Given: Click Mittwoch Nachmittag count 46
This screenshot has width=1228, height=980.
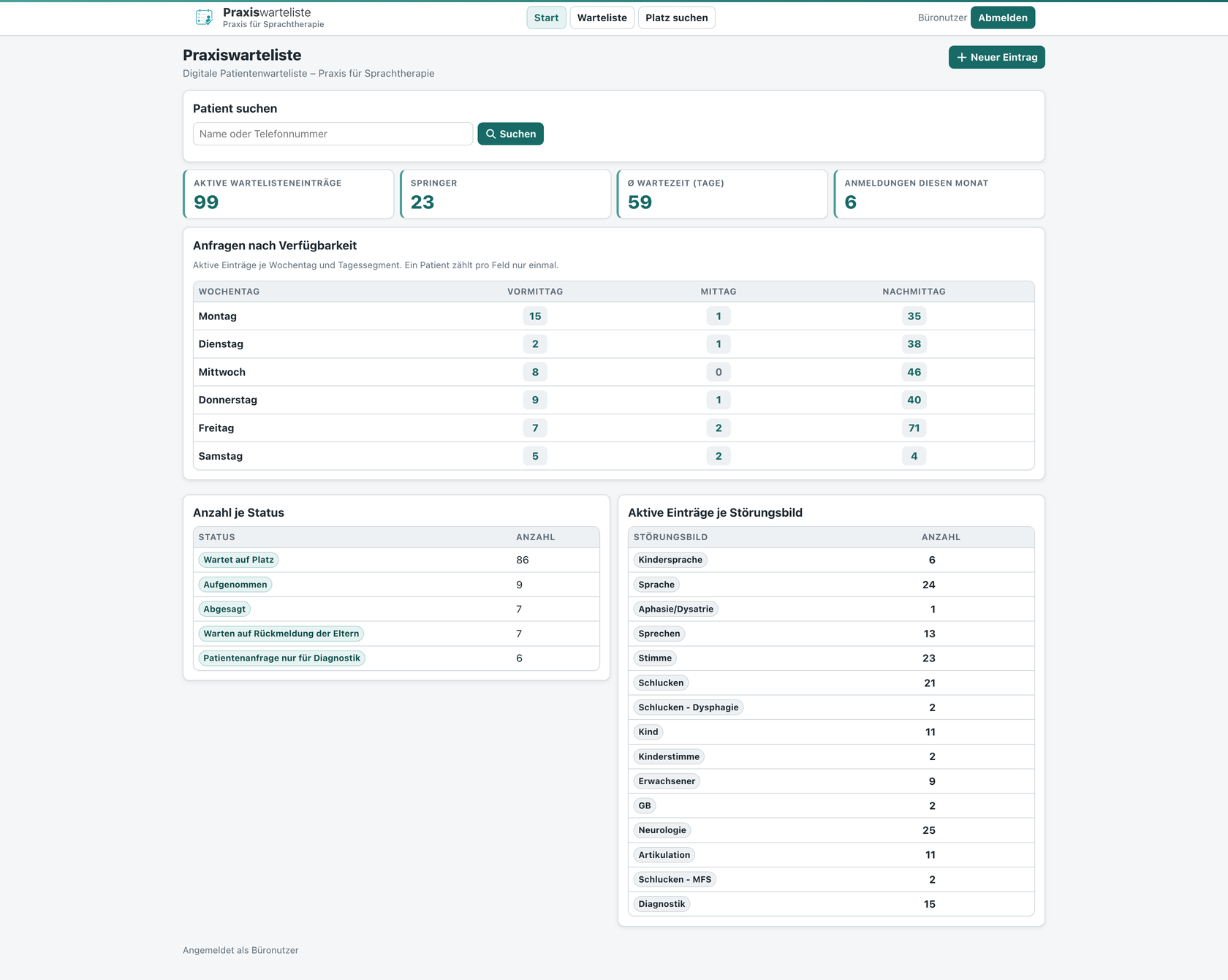Looking at the screenshot, I should 914,372.
